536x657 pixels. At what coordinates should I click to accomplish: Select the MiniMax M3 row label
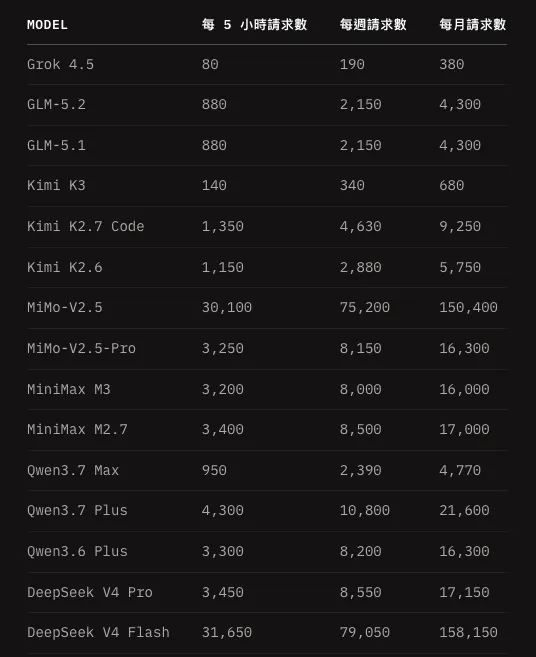[69, 389]
